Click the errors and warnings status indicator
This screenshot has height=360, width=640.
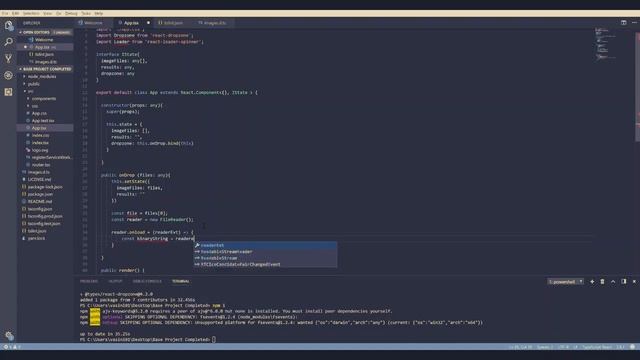pos(12,347)
